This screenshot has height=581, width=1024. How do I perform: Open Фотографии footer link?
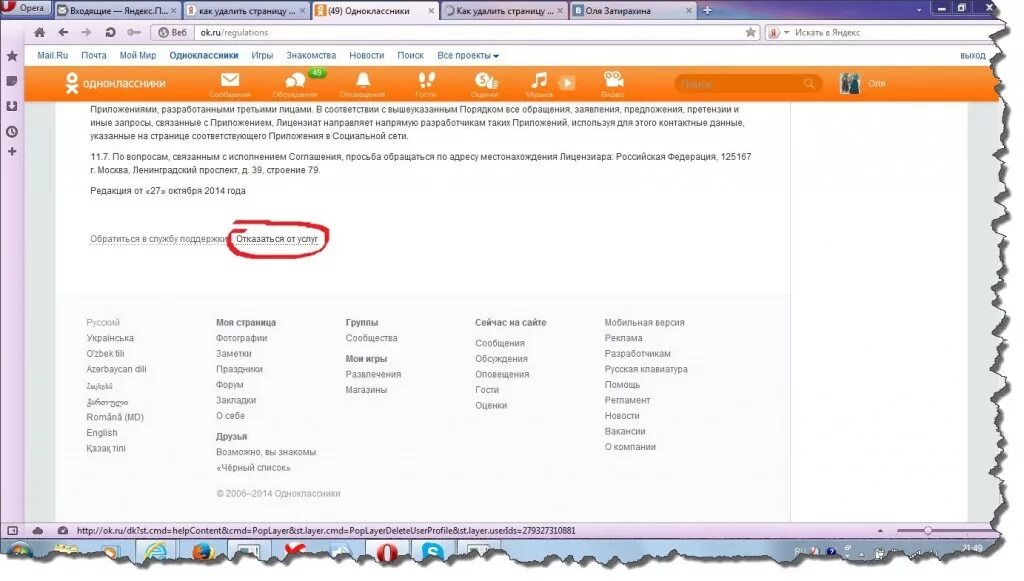click(242, 338)
